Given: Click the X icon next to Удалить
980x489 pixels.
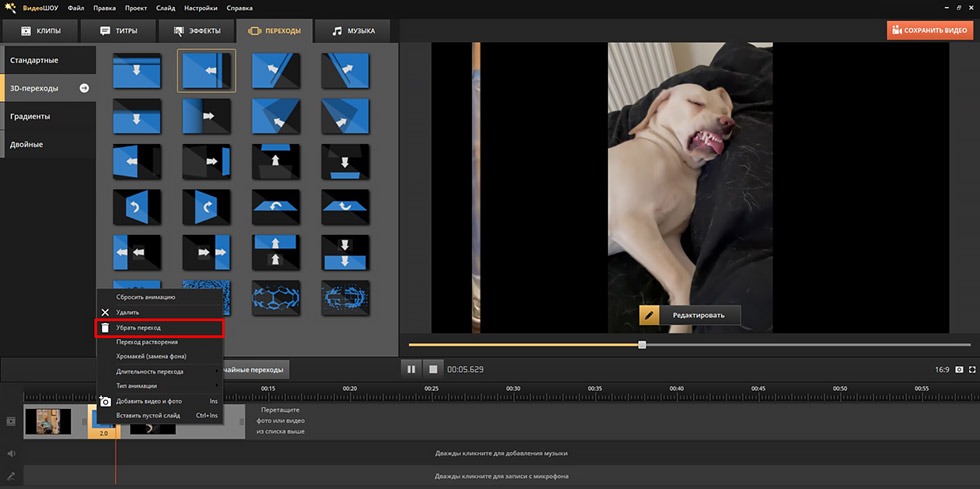Looking at the screenshot, I should [x=105, y=312].
